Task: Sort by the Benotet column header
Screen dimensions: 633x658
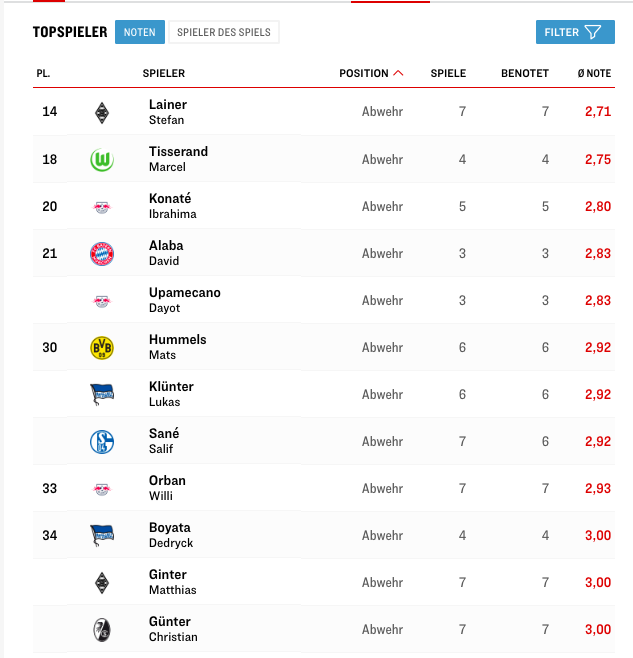Action: [x=525, y=73]
